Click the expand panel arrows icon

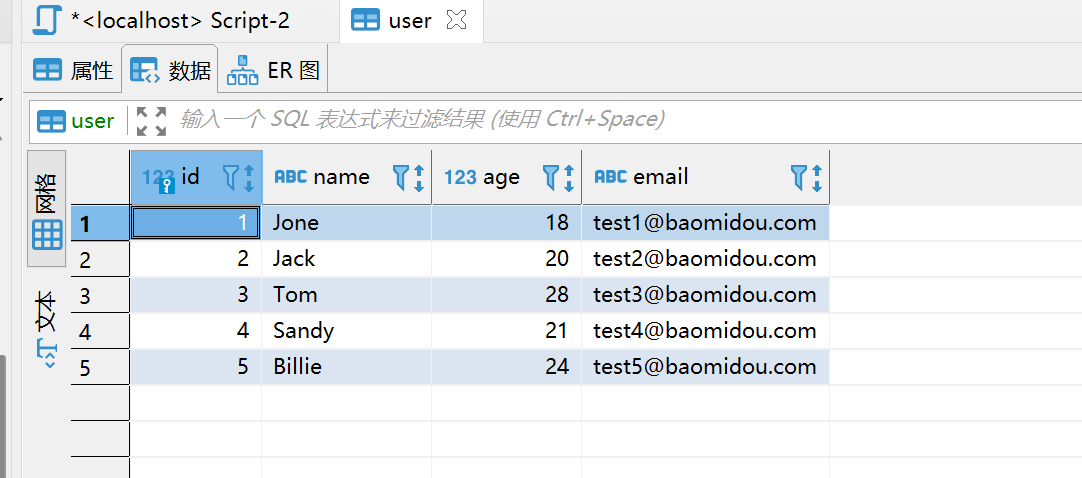[151, 121]
